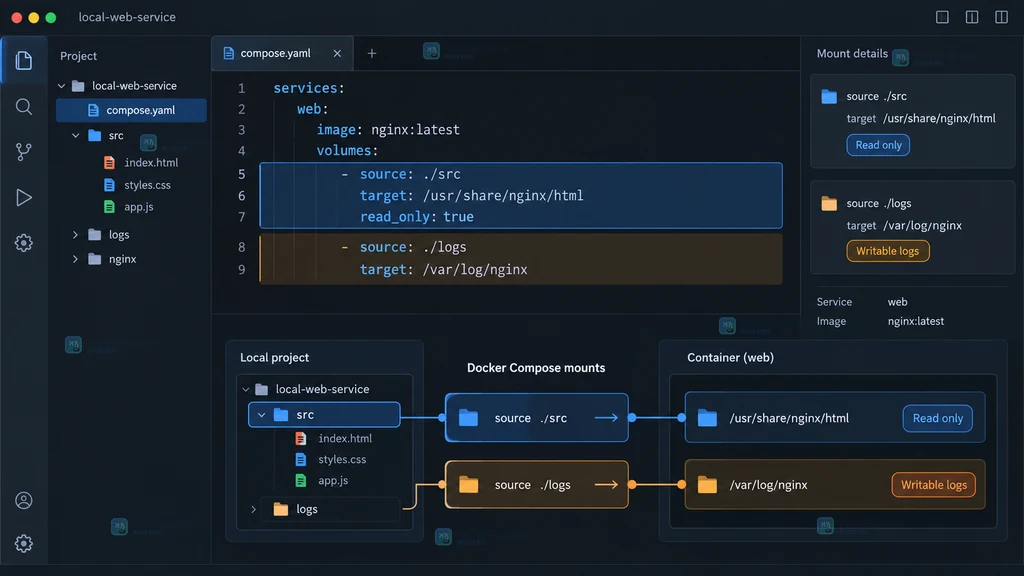Viewport: 1024px width, 576px height.
Task: Click the Mount details panel title
Action: pyautogui.click(x=852, y=54)
